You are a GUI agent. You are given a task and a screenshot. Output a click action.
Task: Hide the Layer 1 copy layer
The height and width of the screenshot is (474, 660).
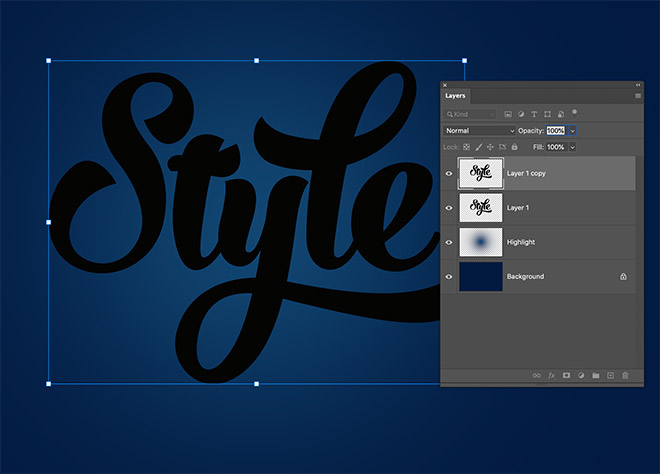(449, 173)
